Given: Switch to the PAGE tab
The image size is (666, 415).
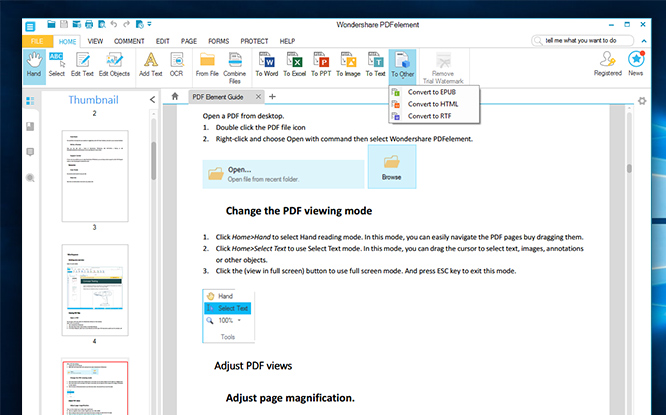Looking at the screenshot, I should tap(189, 41).
